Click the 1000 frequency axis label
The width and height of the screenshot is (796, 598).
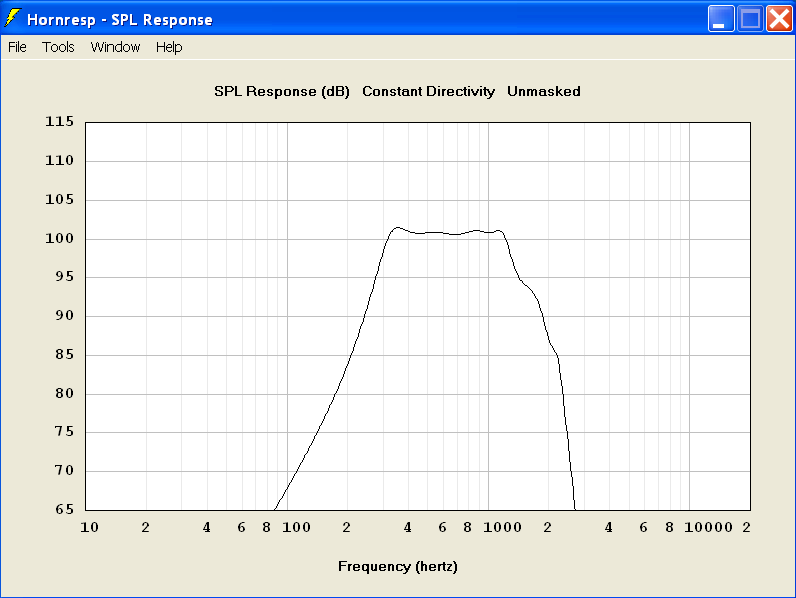tap(502, 527)
